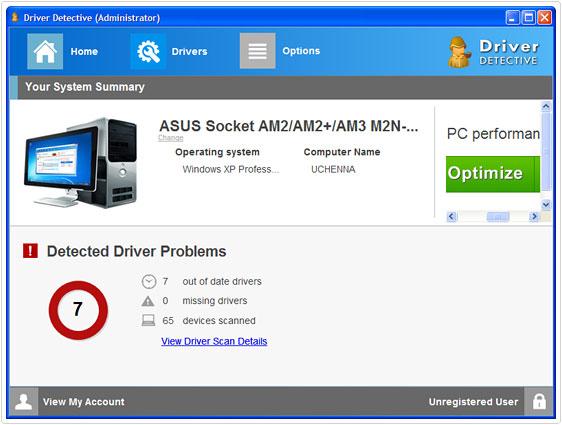
Task: Click the green Optimize button
Action: (493, 174)
